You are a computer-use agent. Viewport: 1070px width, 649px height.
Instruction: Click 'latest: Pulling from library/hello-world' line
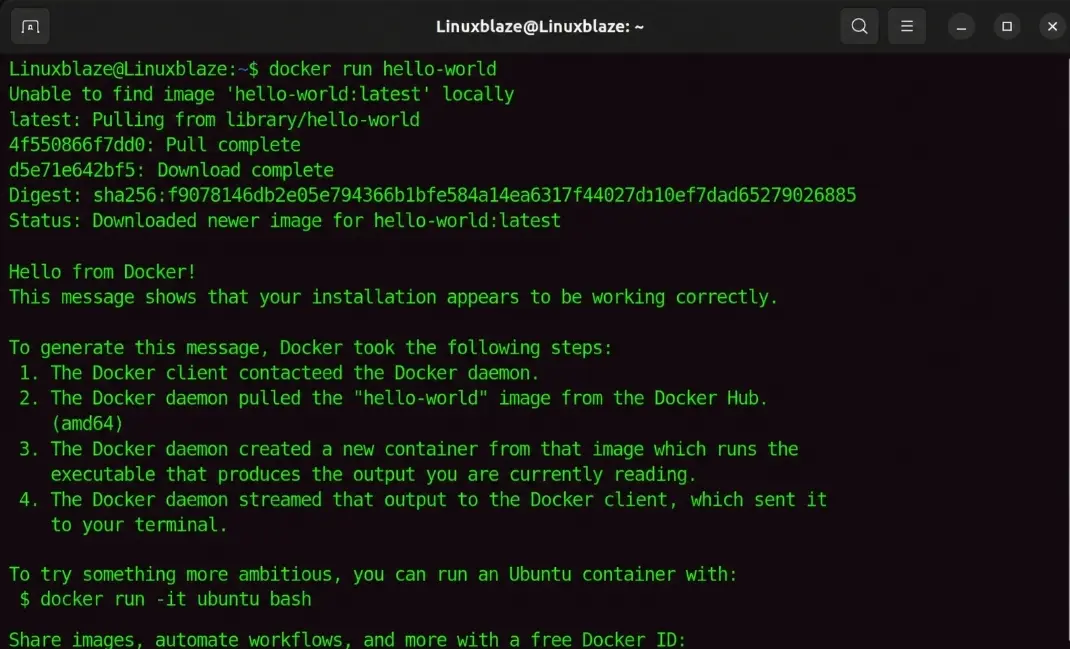pyautogui.click(x=214, y=119)
